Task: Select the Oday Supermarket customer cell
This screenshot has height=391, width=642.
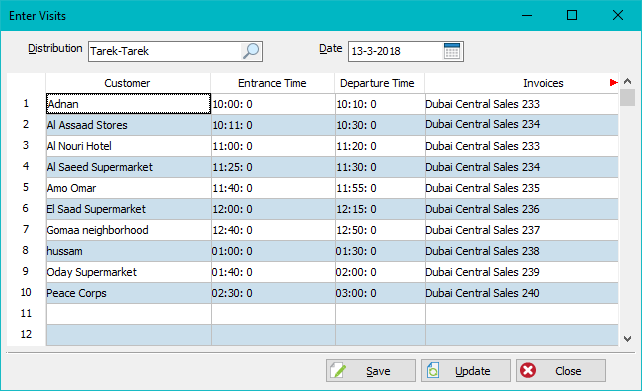Action: click(128, 272)
